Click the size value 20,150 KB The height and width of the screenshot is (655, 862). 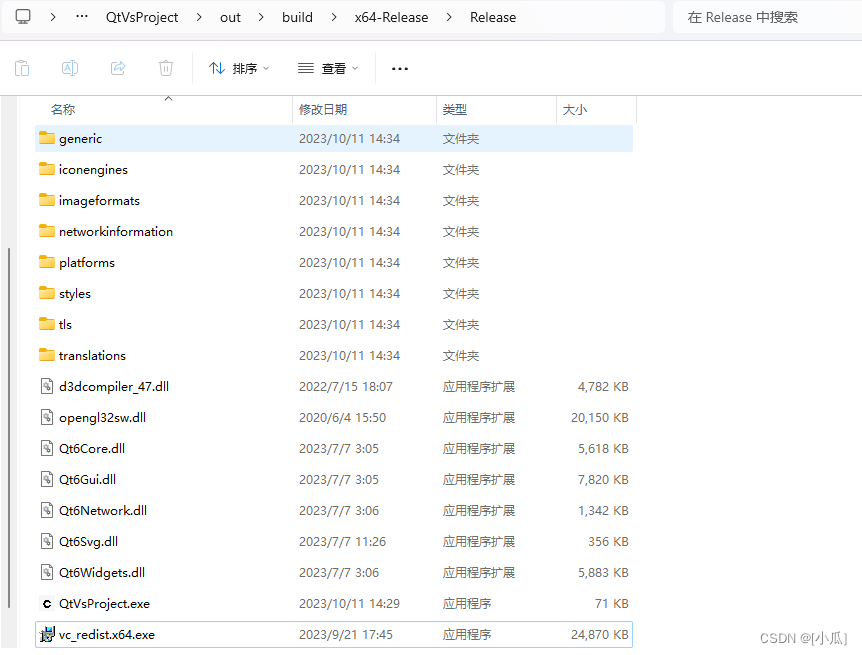[599, 417]
